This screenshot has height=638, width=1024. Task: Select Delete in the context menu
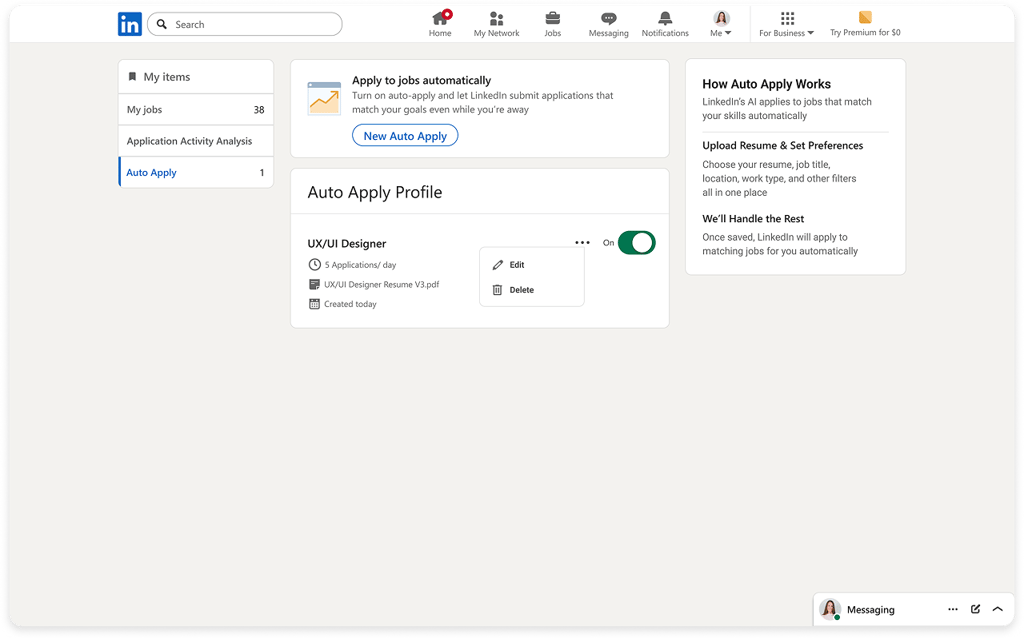(532, 290)
